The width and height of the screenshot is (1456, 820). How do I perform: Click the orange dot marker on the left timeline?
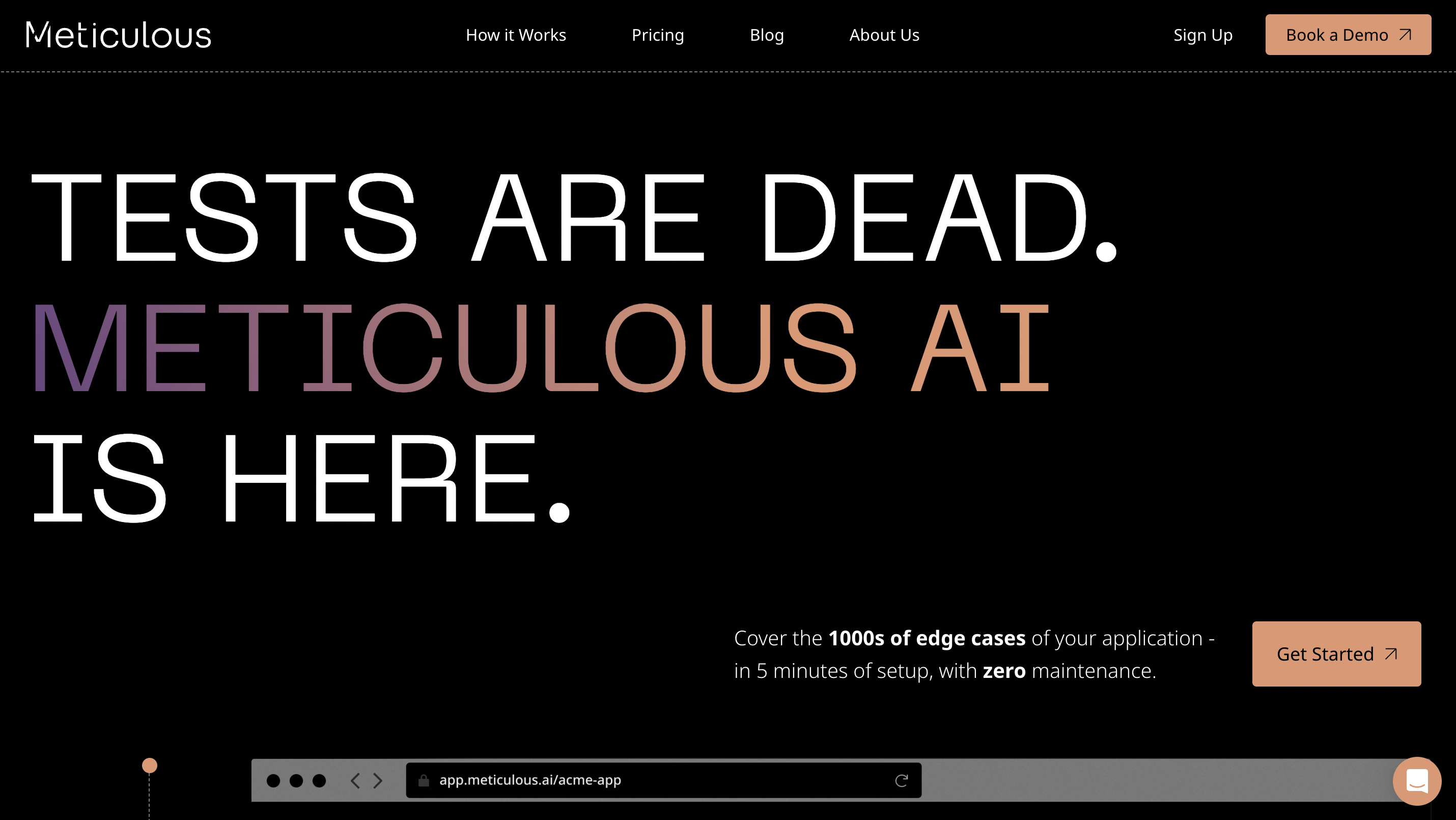pos(149,764)
